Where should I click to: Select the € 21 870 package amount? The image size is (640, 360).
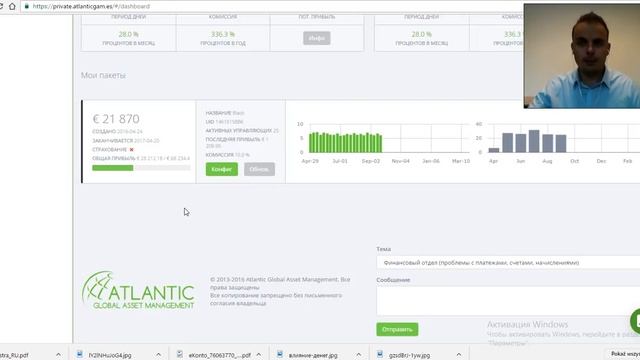click(116, 119)
